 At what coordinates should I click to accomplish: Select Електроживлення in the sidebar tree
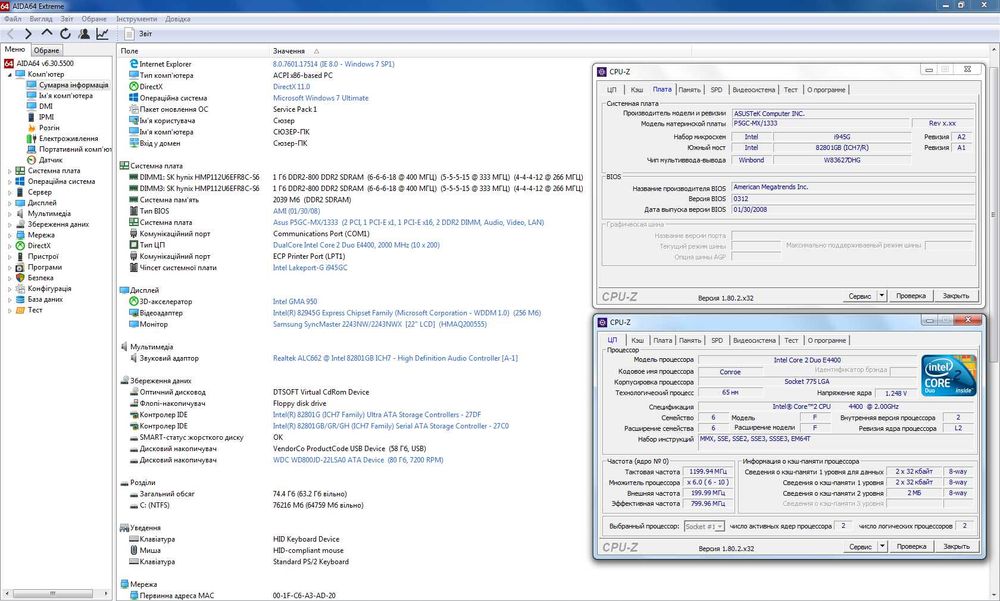(x=68, y=138)
